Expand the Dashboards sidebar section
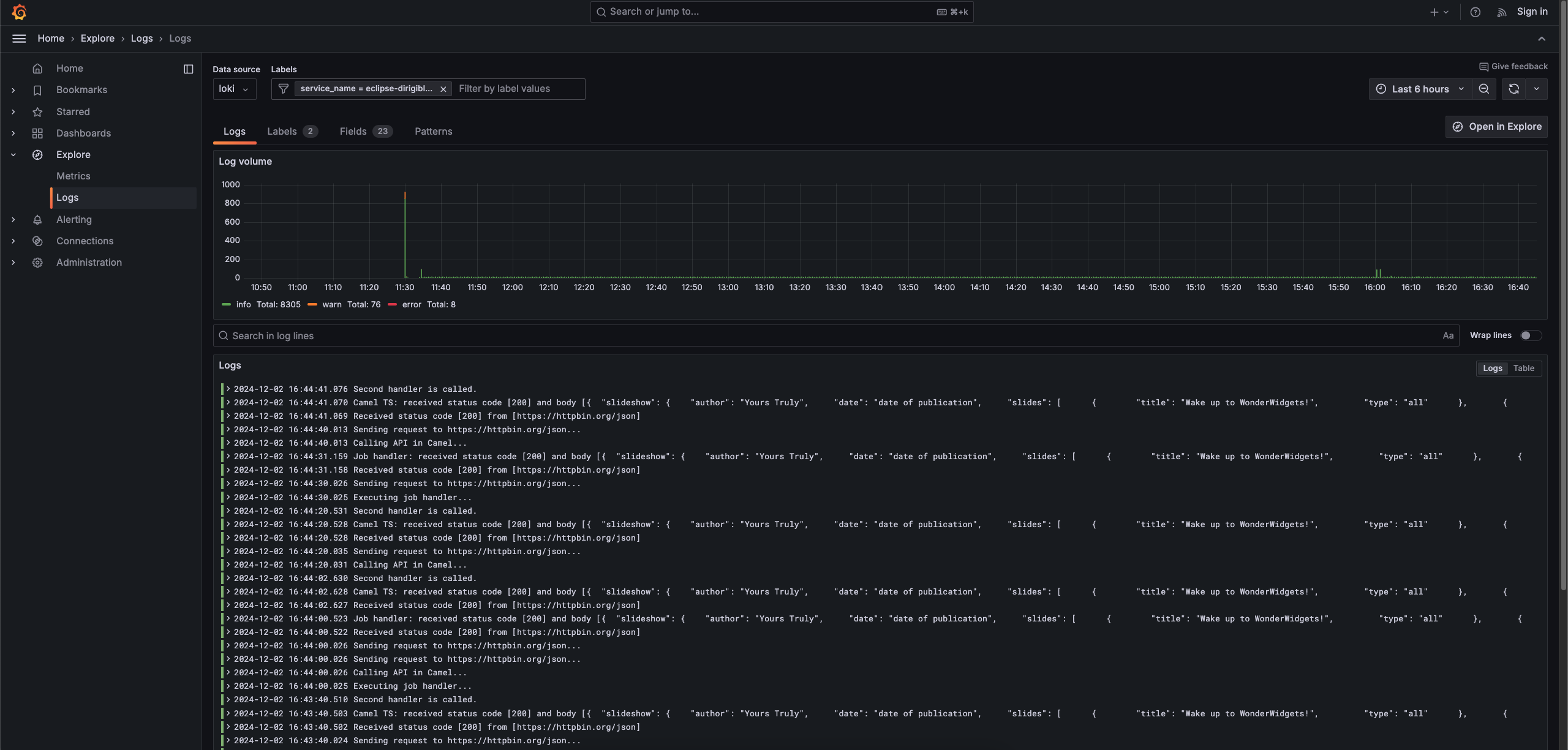This screenshot has height=750, width=1568. click(13, 133)
